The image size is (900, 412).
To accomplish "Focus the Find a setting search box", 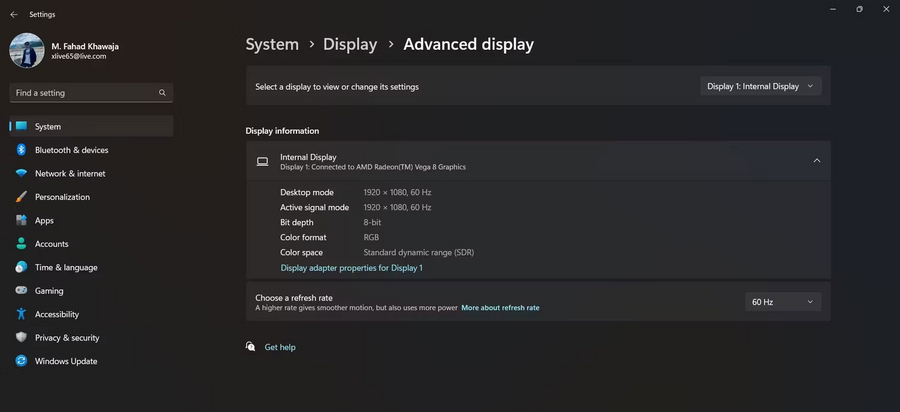I will (x=91, y=93).
